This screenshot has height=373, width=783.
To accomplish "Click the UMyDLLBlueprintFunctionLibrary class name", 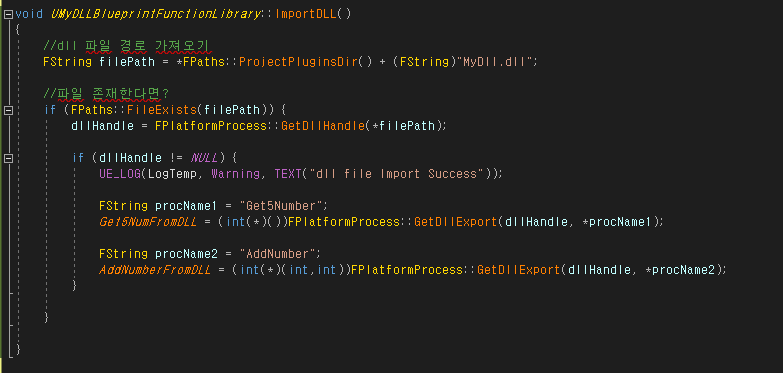I will pyautogui.click(x=155, y=14).
